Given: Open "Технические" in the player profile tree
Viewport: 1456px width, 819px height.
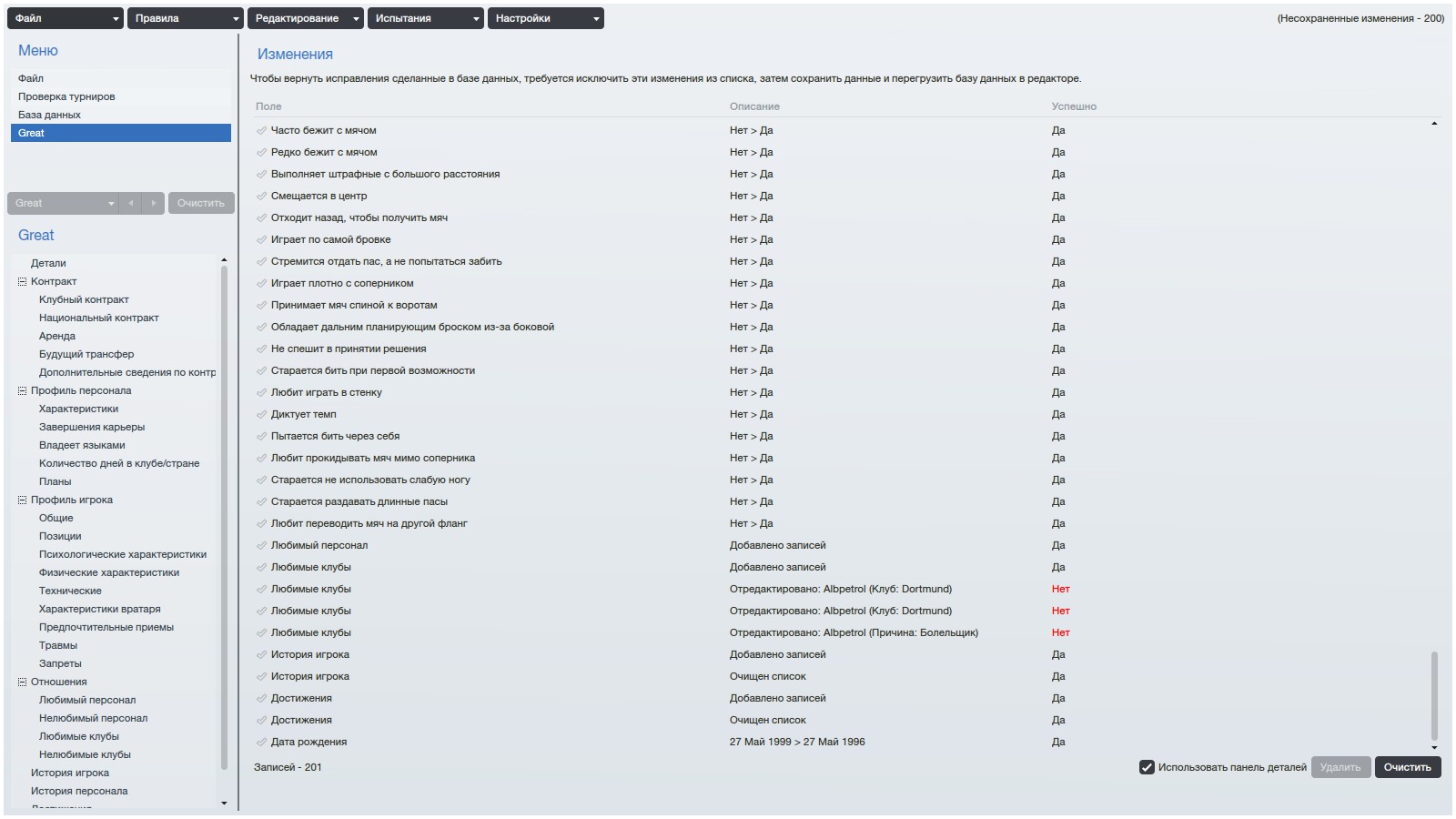Looking at the screenshot, I should coord(70,591).
